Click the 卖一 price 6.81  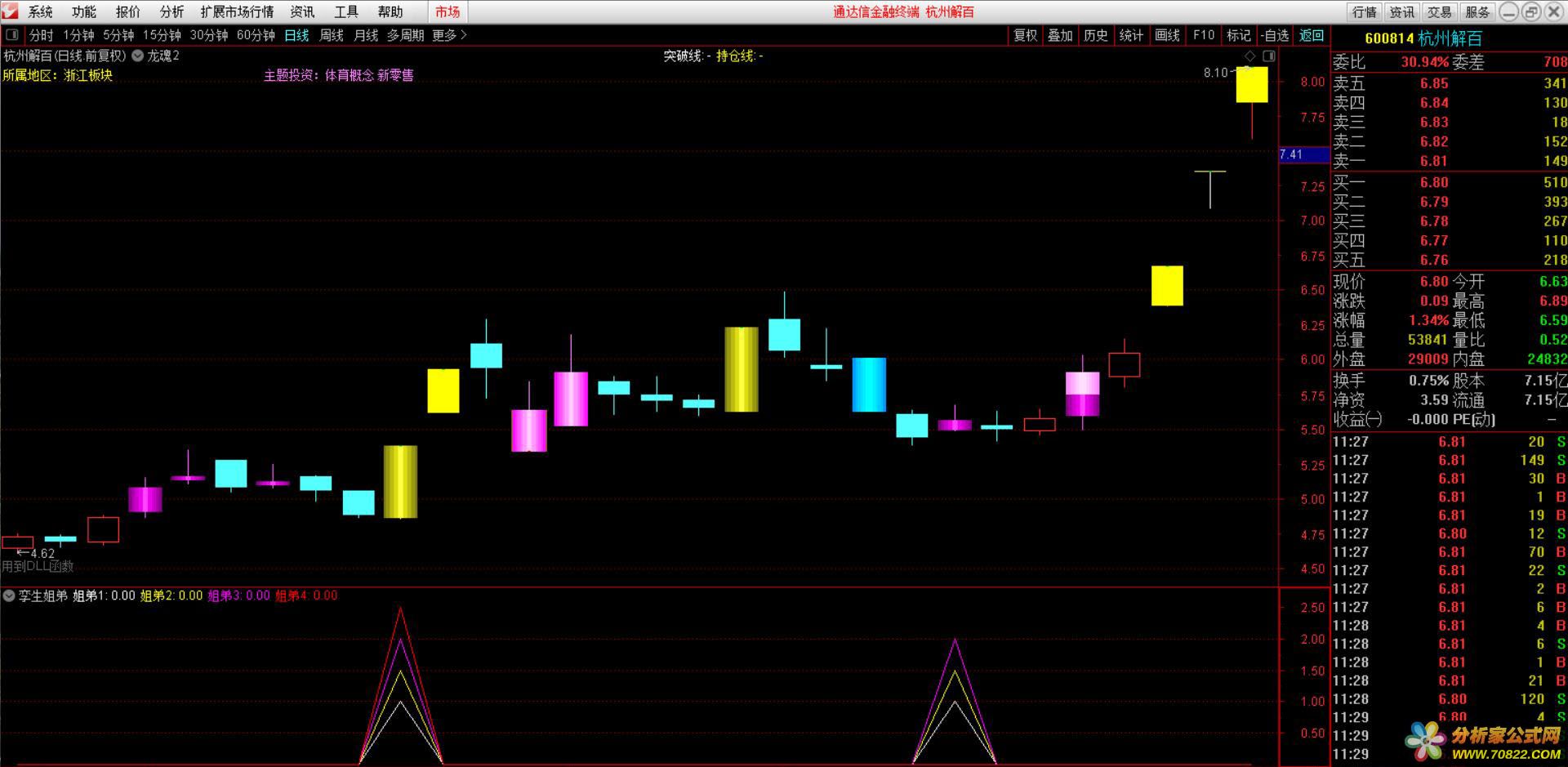point(1433,161)
